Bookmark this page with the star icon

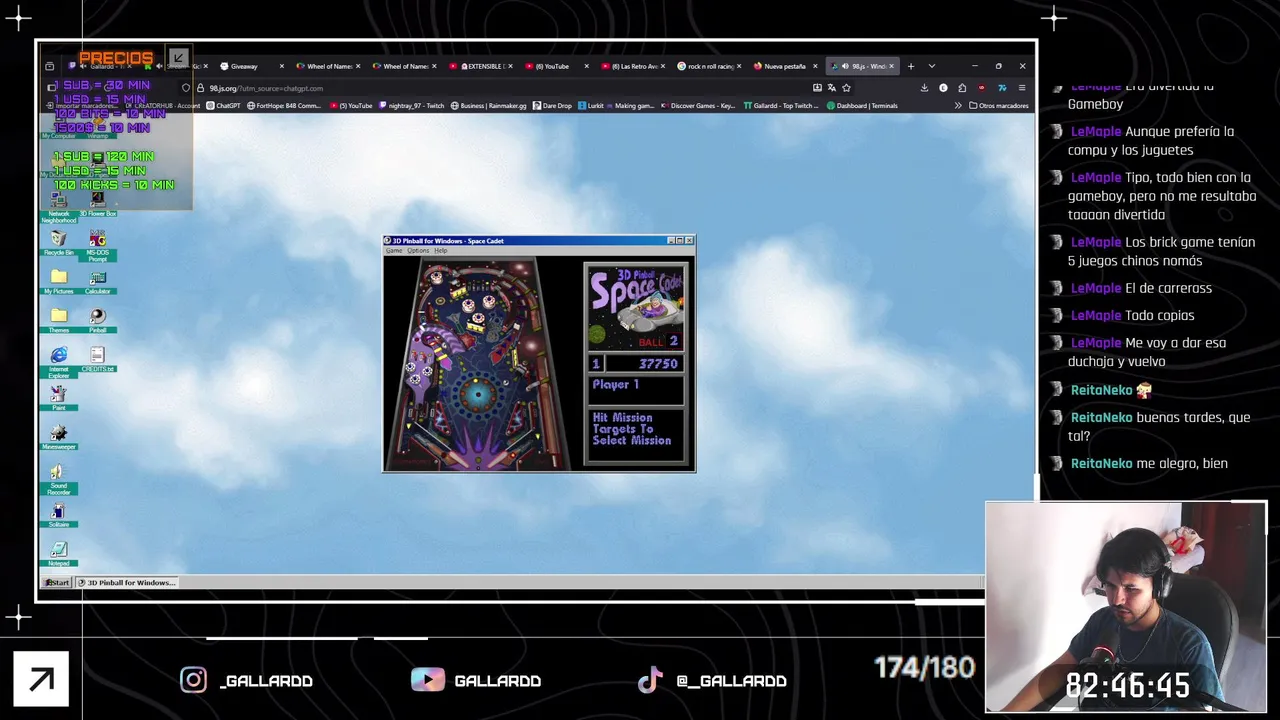point(846,88)
